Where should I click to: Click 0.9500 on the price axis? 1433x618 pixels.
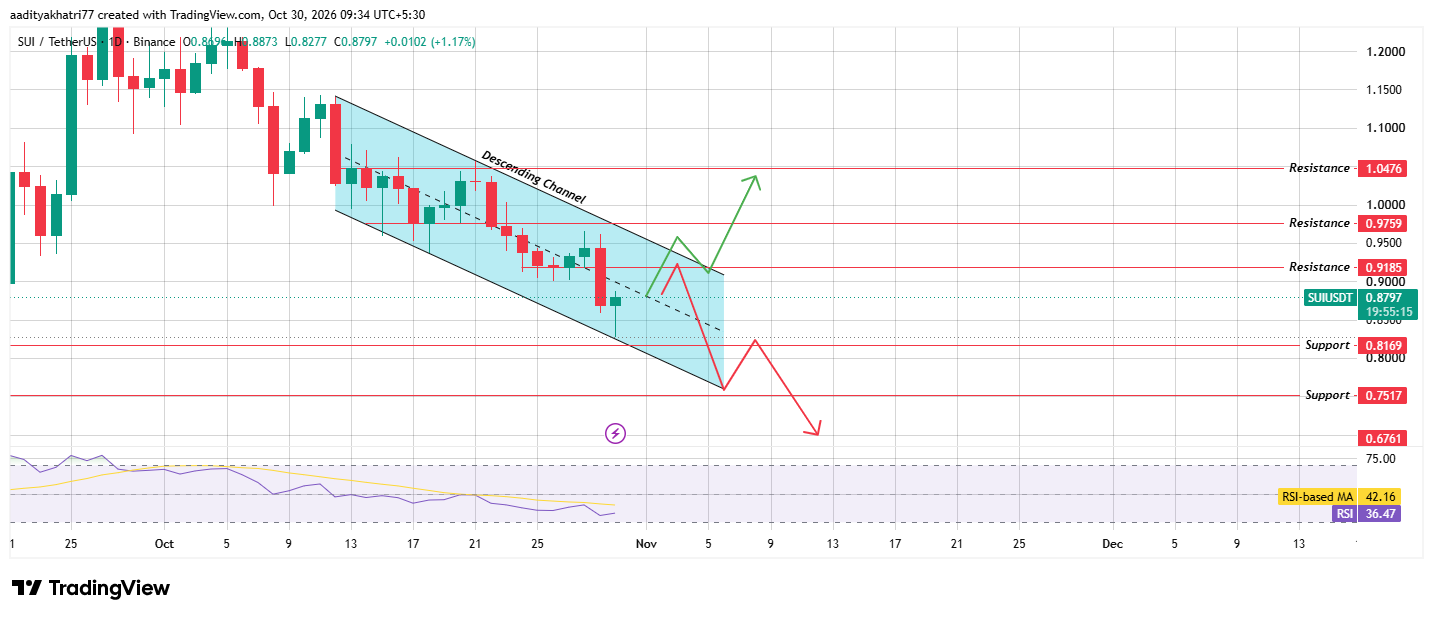coord(1385,243)
